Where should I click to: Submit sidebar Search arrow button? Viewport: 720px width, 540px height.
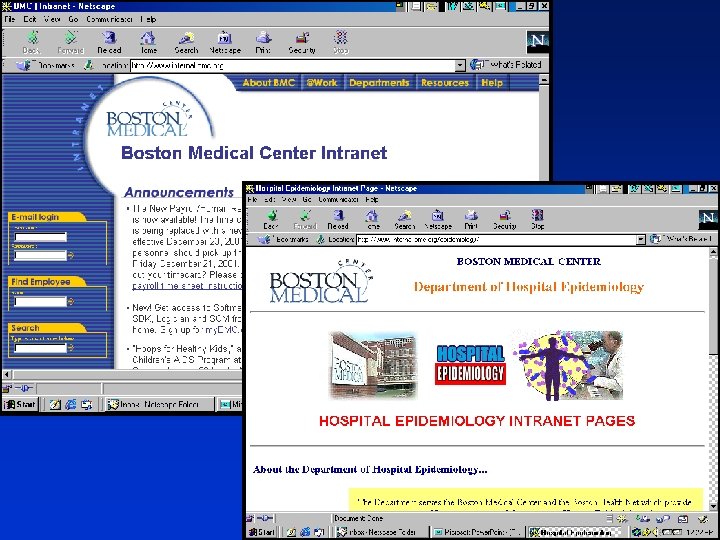point(71,348)
